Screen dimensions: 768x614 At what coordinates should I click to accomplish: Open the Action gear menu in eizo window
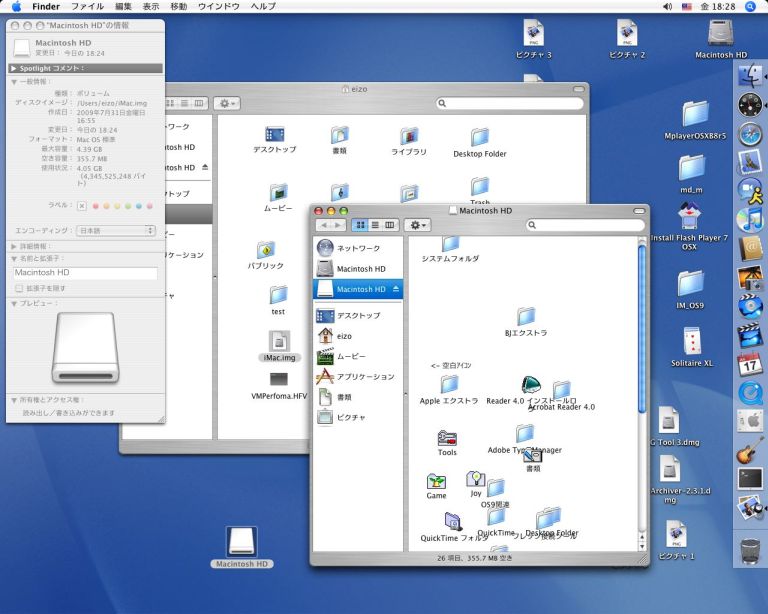(x=227, y=103)
